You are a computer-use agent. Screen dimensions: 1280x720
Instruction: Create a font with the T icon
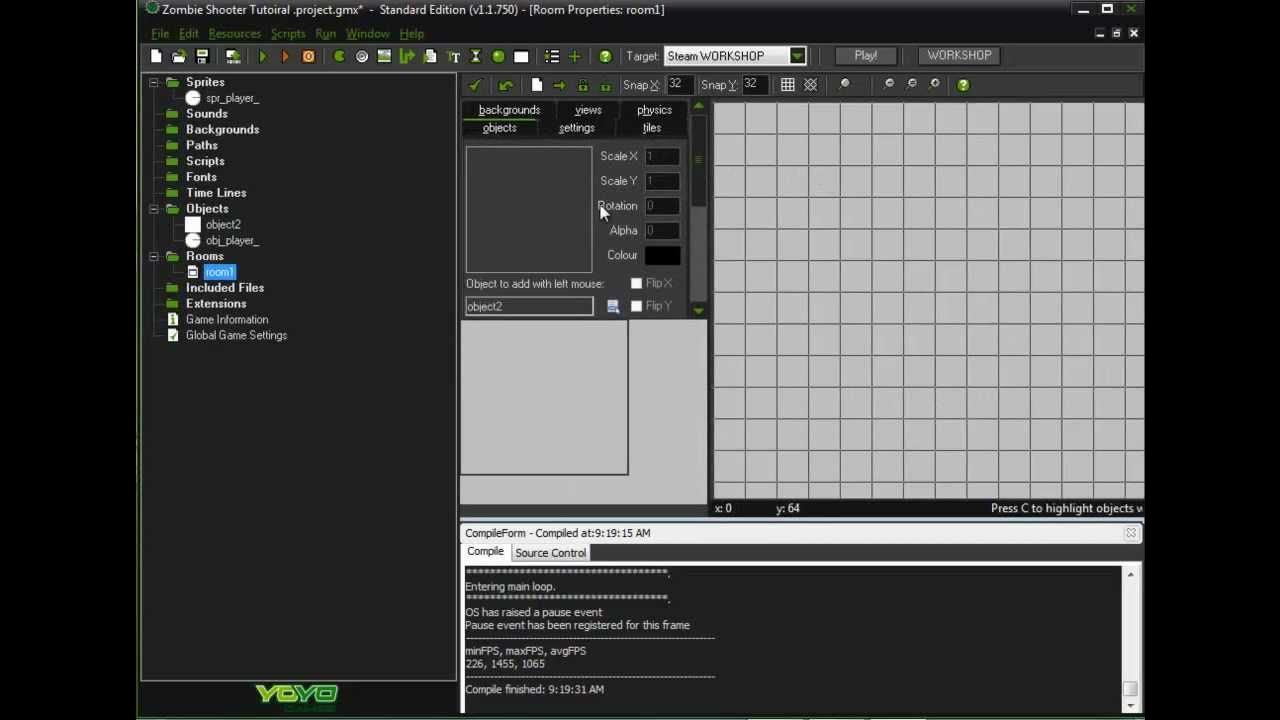453,57
